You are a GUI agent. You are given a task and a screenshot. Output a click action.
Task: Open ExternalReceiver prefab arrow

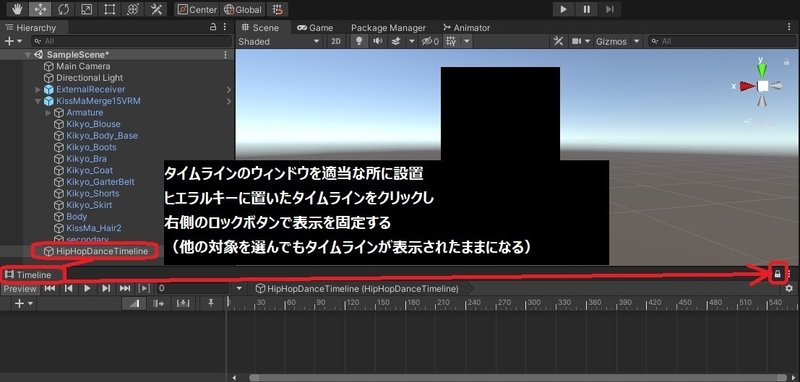(228, 90)
